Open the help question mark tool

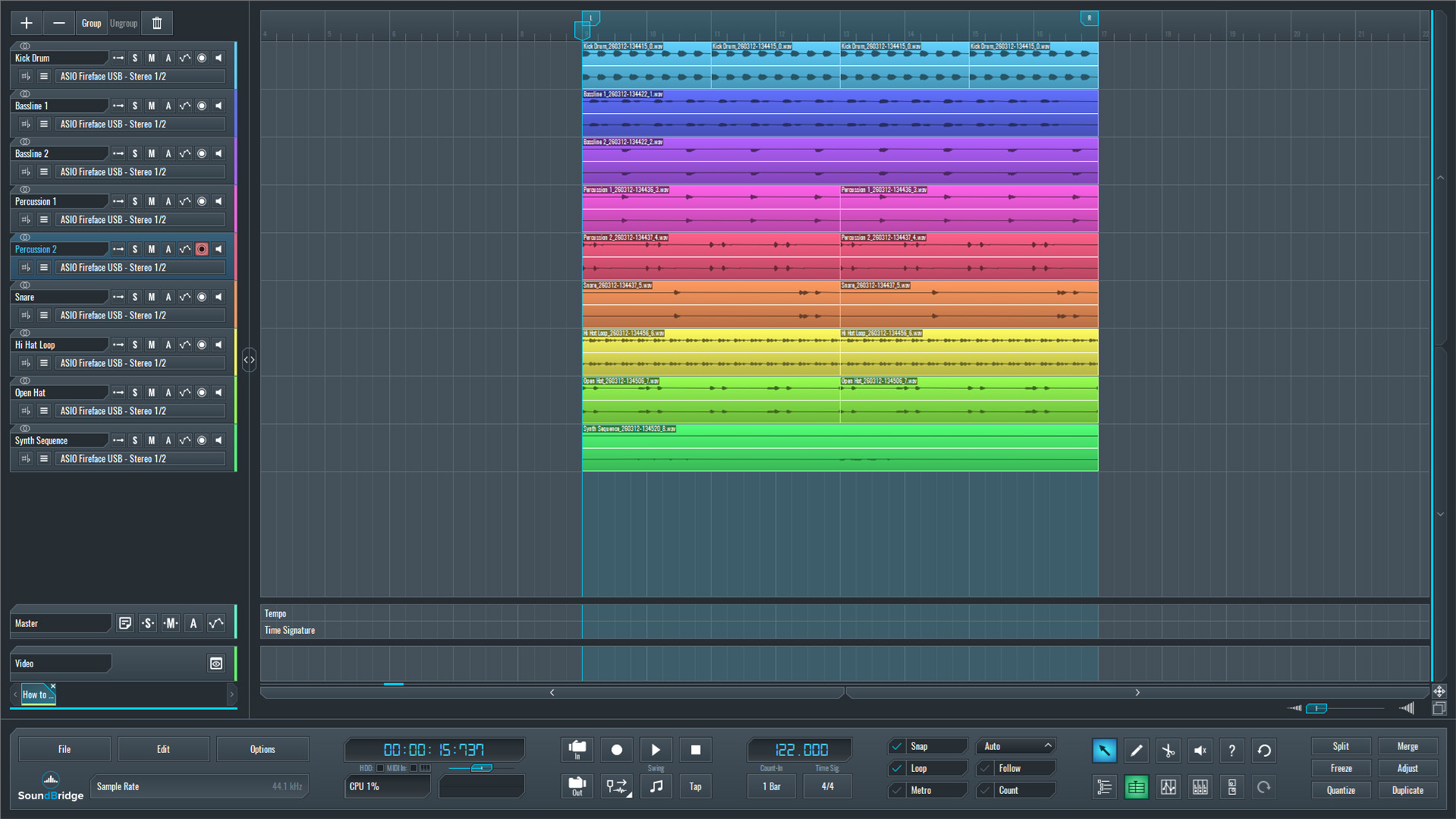click(x=1232, y=750)
